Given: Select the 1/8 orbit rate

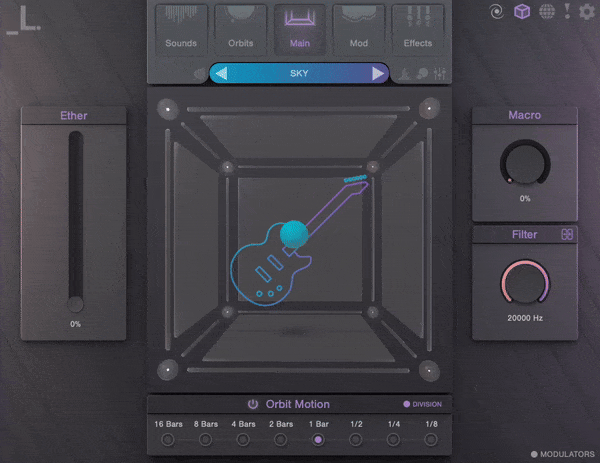Looking at the screenshot, I should click(x=431, y=440).
